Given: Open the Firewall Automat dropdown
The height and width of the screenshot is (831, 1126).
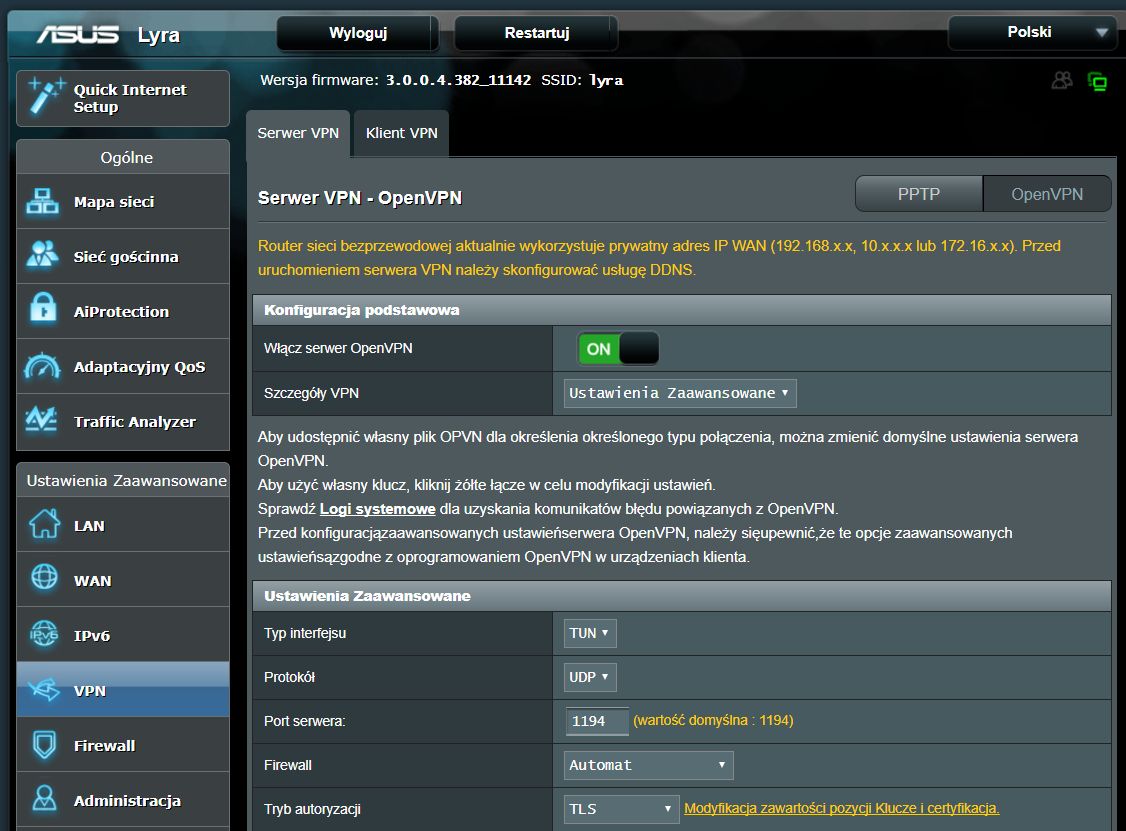Looking at the screenshot, I should point(648,766).
